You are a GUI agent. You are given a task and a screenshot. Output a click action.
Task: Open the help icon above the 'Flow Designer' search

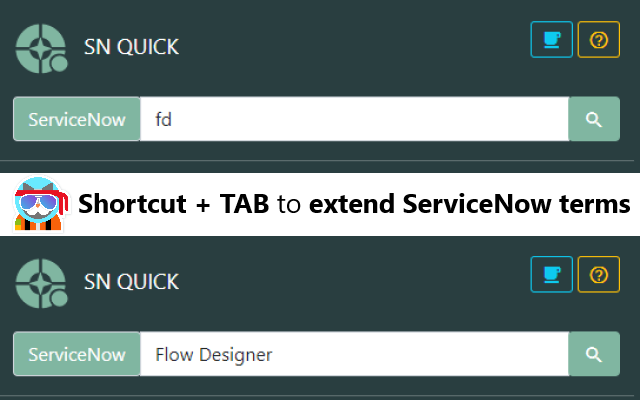[599, 274]
